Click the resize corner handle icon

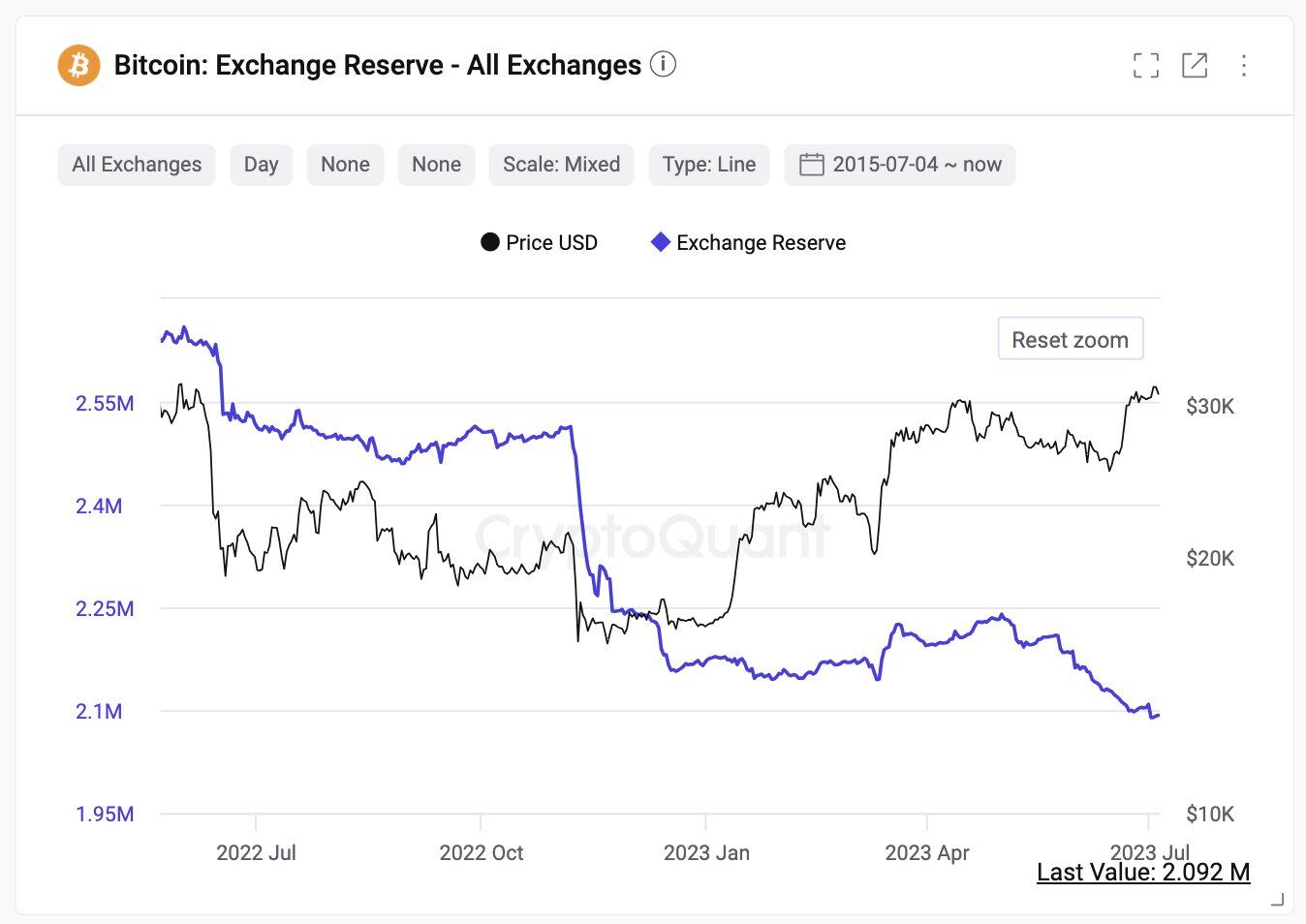[x=1277, y=900]
